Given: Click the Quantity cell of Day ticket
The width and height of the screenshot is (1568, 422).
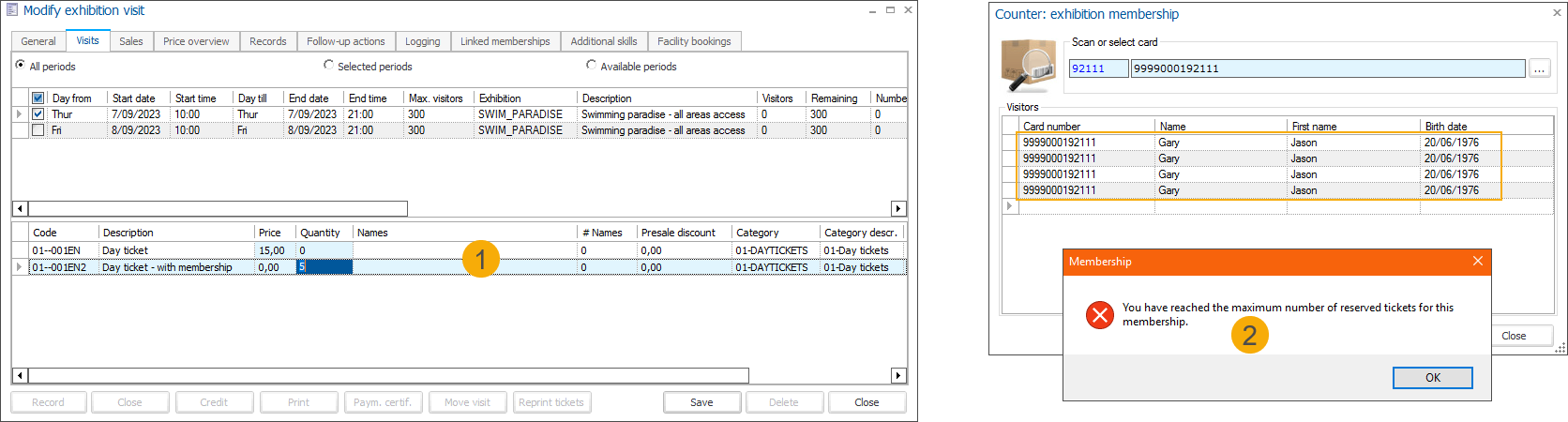Looking at the screenshot, I should [324, 250].
